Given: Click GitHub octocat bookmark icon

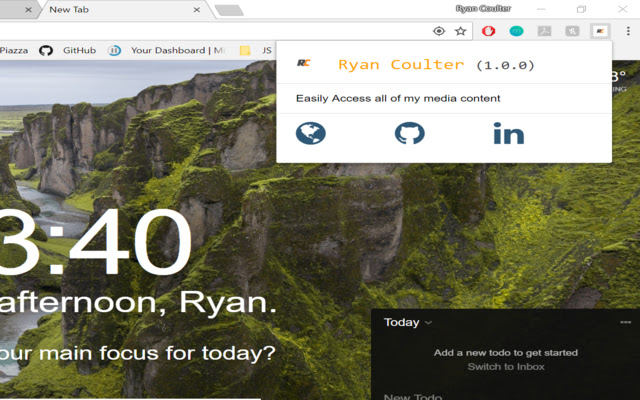Looking at the screenshot, I should (46, 51).
